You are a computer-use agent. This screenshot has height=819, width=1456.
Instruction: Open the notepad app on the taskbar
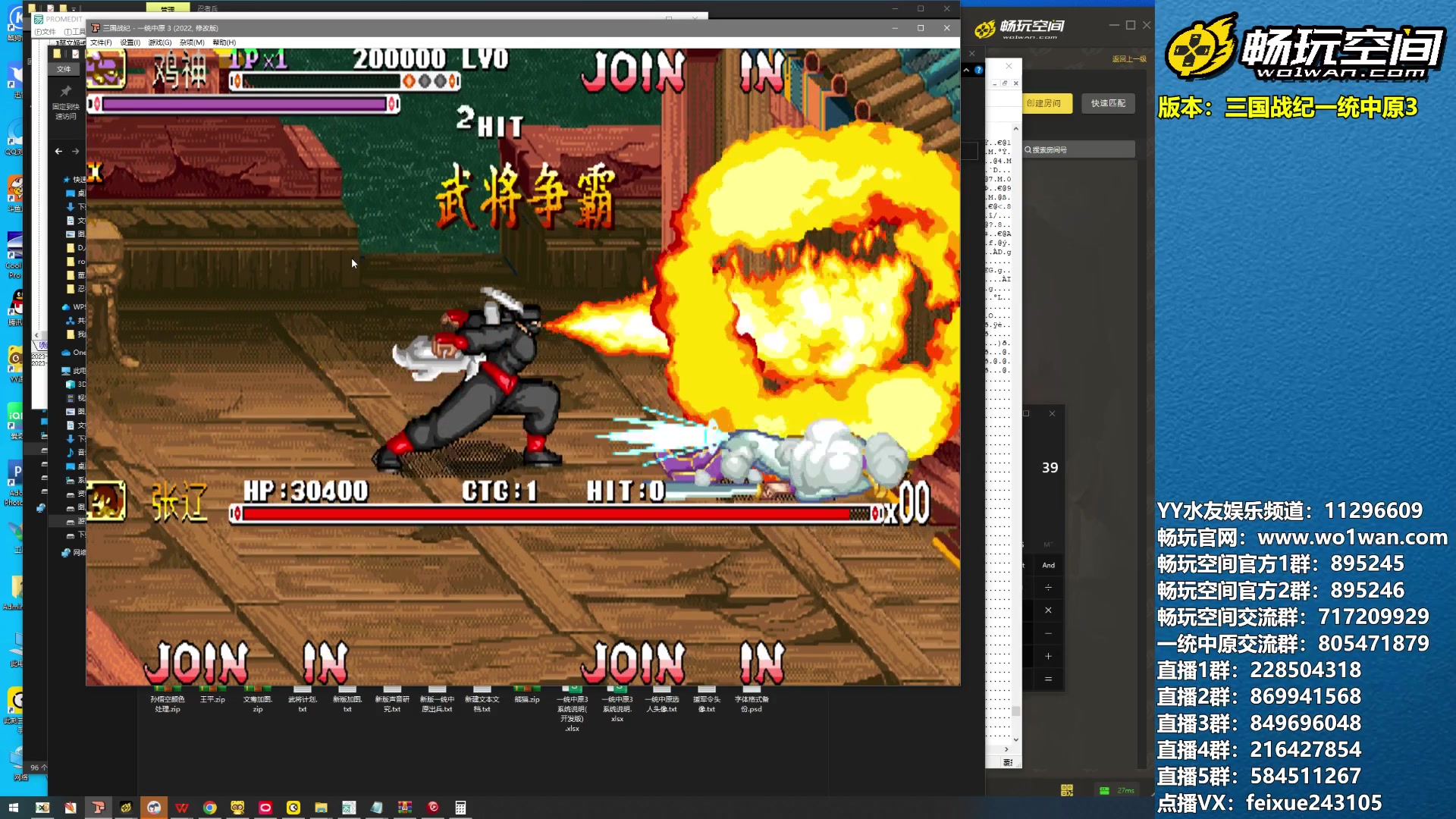377,808
